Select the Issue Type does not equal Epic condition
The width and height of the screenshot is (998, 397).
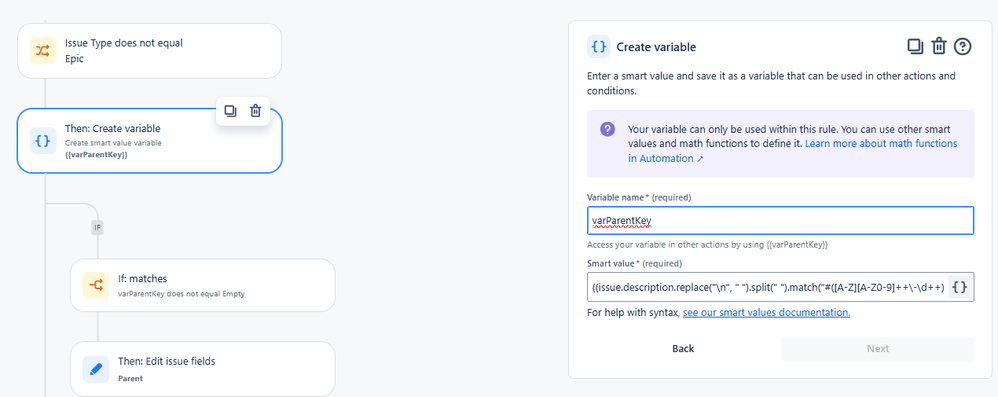(x=150, y=51)
